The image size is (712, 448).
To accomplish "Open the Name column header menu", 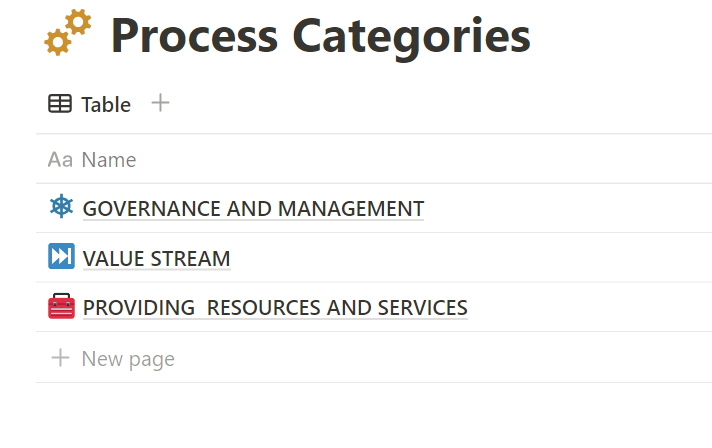I will (108, 160).
